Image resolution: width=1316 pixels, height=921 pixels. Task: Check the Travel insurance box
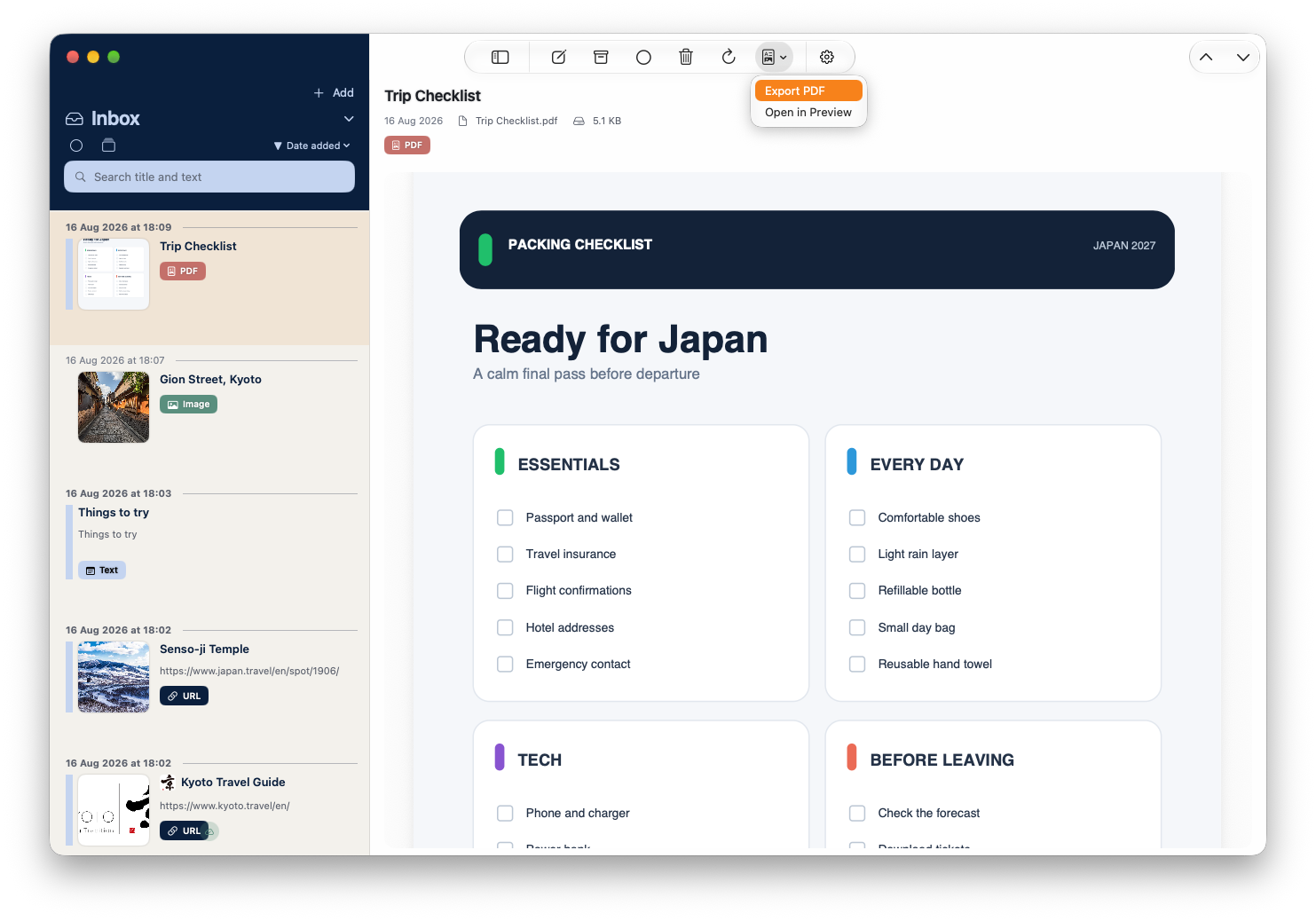505,554
